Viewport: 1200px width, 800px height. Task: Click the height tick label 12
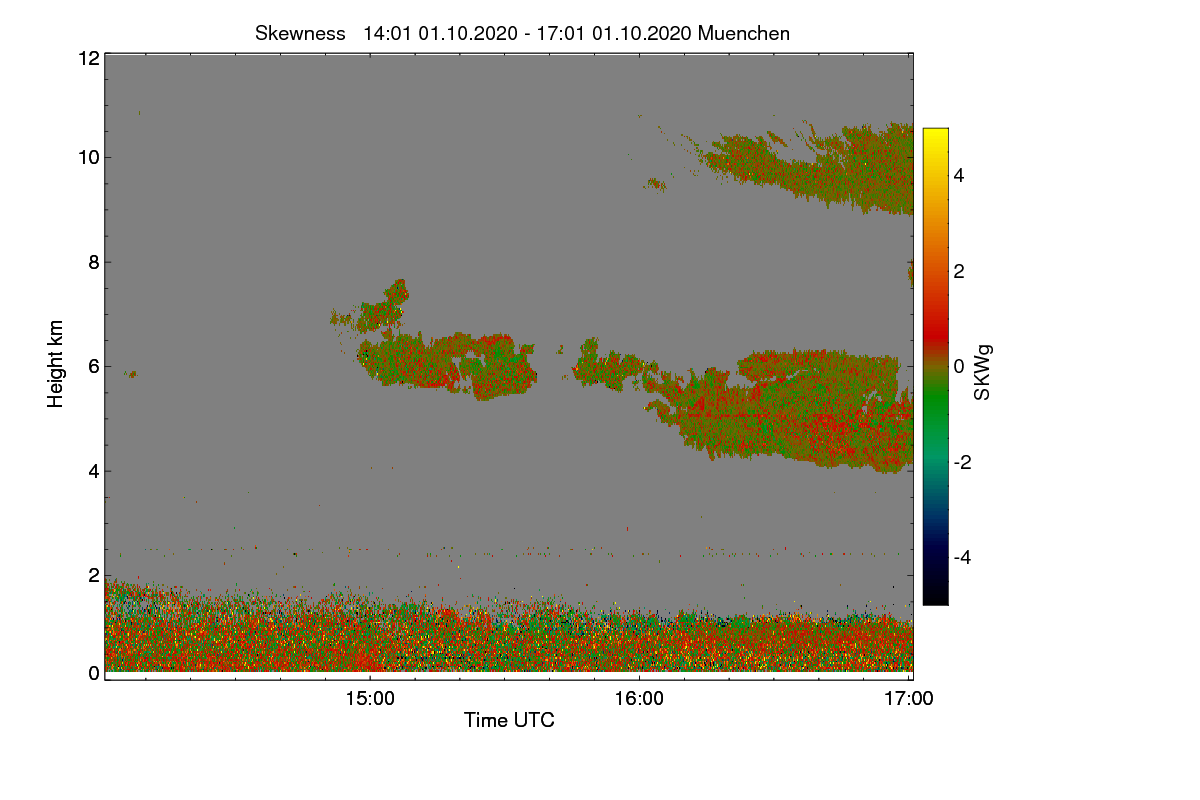pos(88,58)
